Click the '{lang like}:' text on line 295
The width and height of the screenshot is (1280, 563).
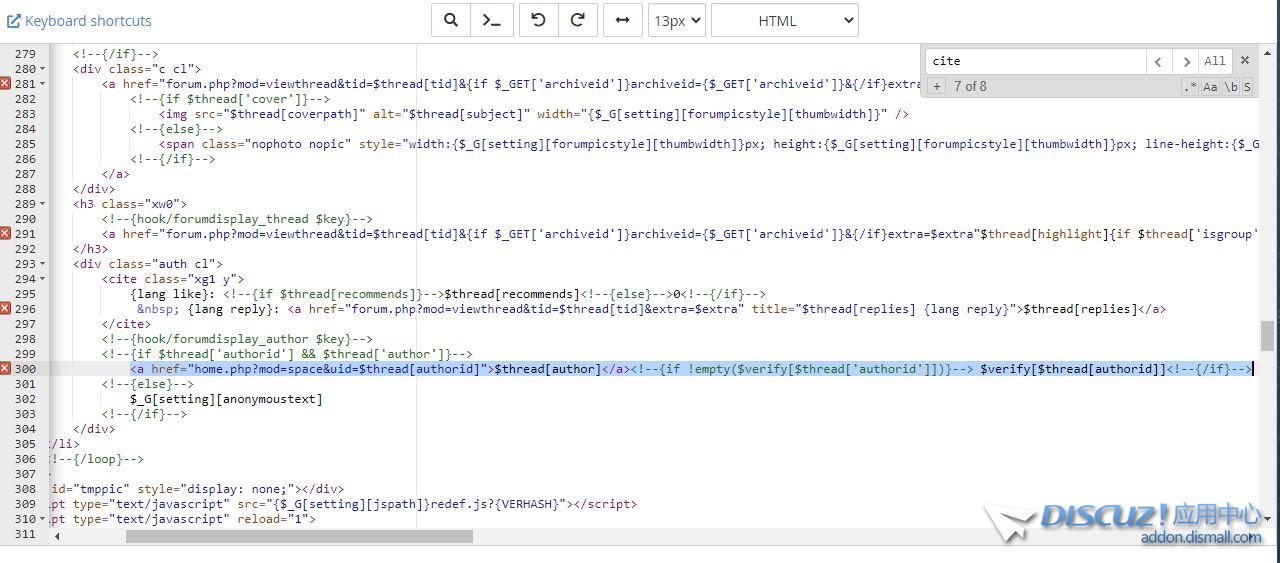[x=173, y=294]
